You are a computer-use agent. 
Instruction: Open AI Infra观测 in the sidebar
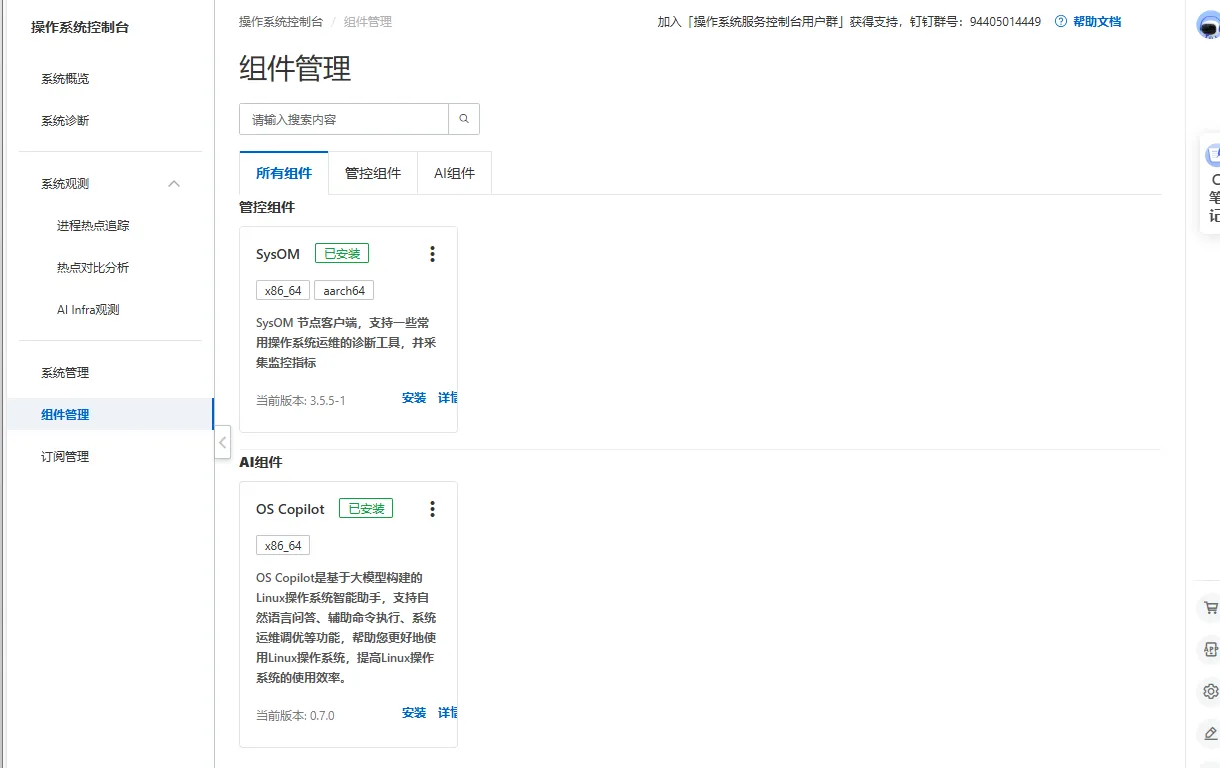(88, 310)
